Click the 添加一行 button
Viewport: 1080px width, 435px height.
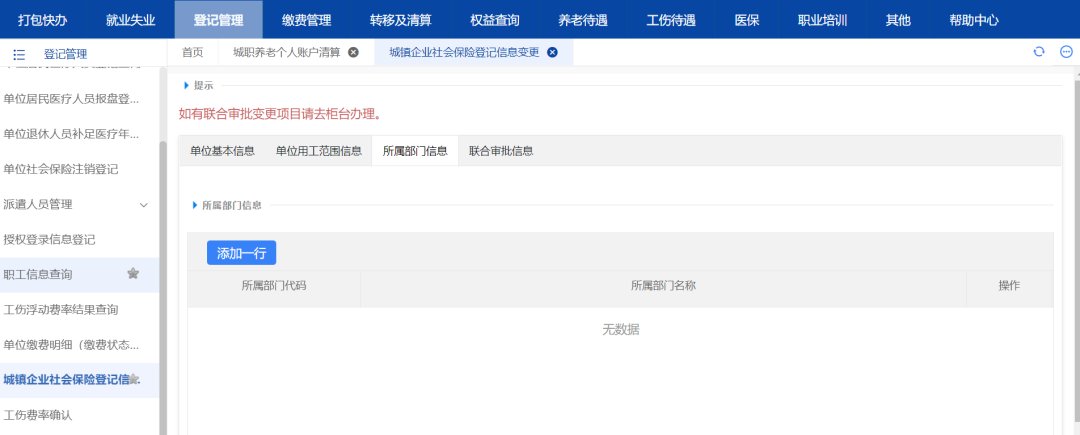point(241,253)
